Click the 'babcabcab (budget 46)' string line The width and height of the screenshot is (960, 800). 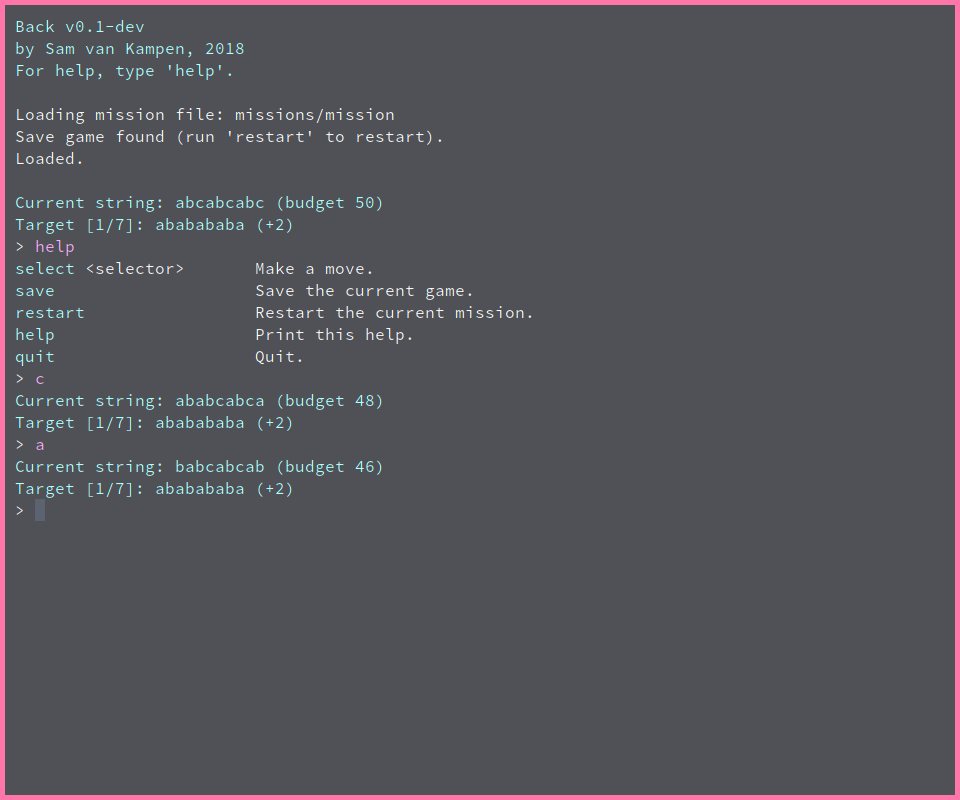click(279, 467)
